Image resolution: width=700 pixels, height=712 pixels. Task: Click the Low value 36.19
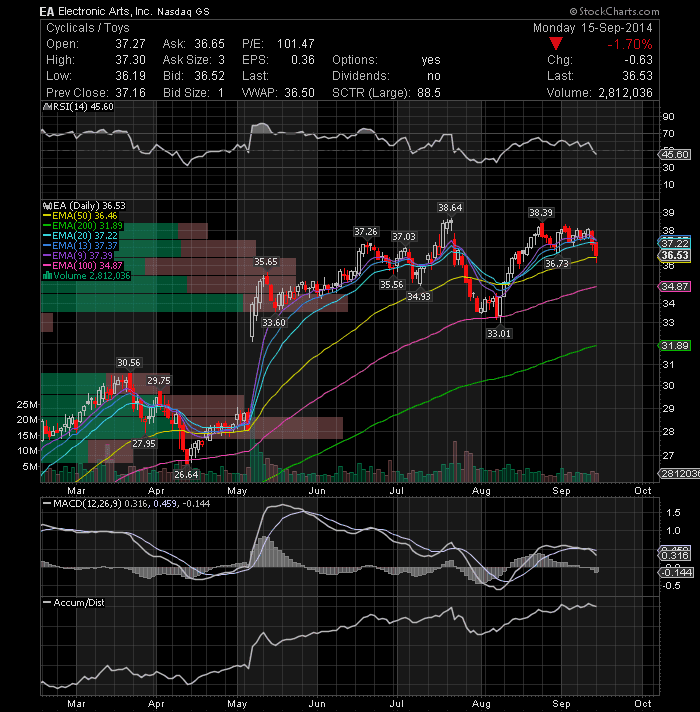(x=130, y=75)
